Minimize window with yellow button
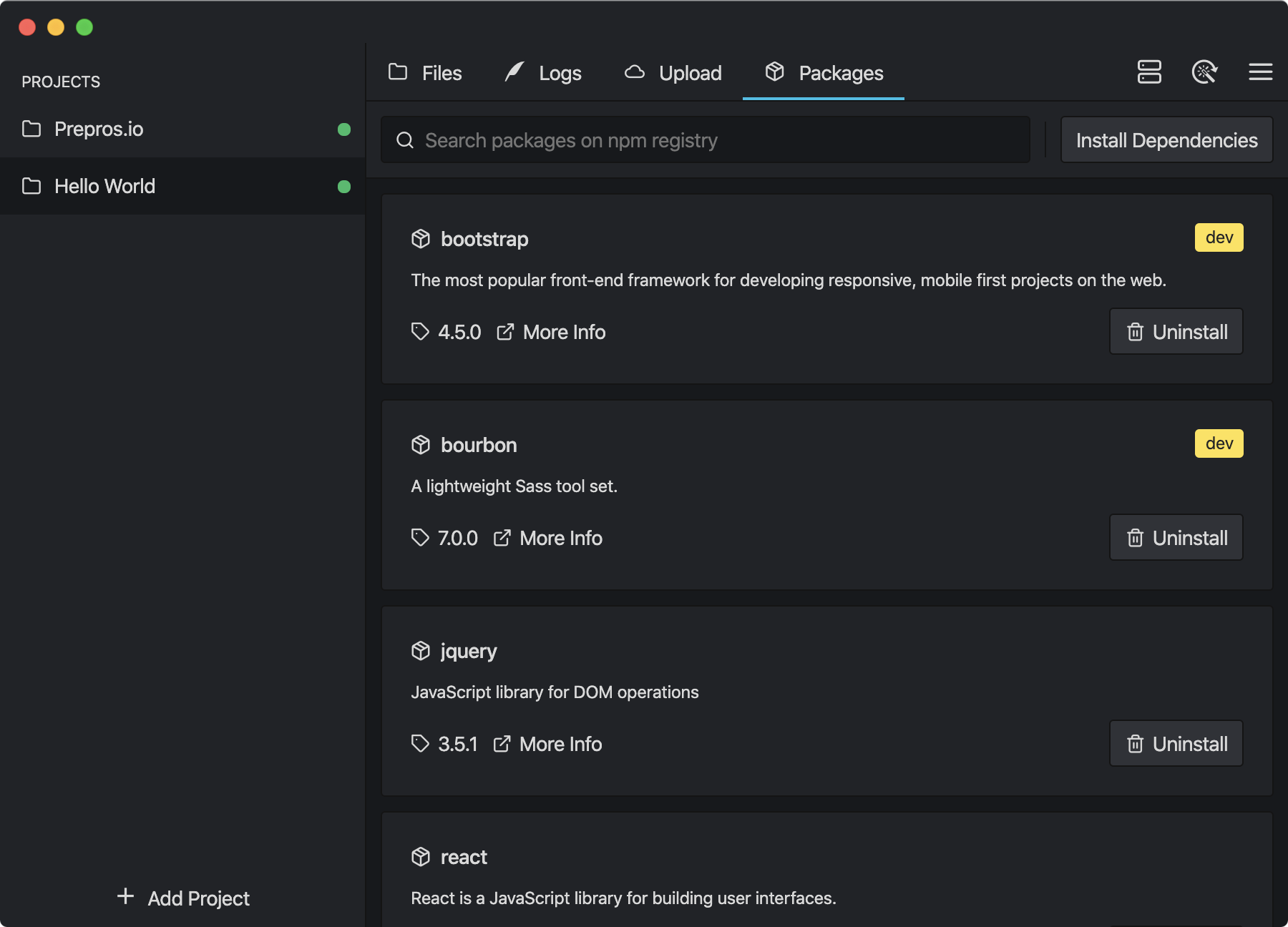Viewport: 1288px width, 927px height. (56, 27)
